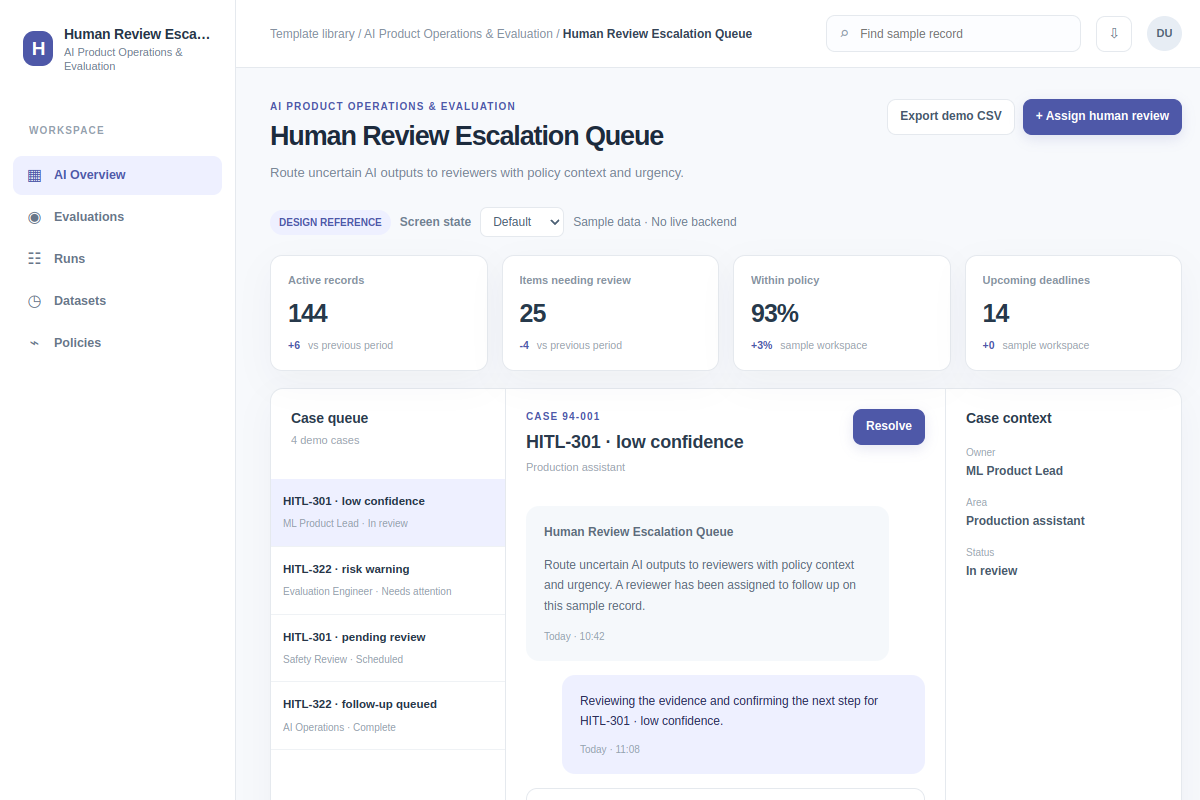Click Assign human review button
This screenshot has height=800, width=1200.
[1102, 117]
